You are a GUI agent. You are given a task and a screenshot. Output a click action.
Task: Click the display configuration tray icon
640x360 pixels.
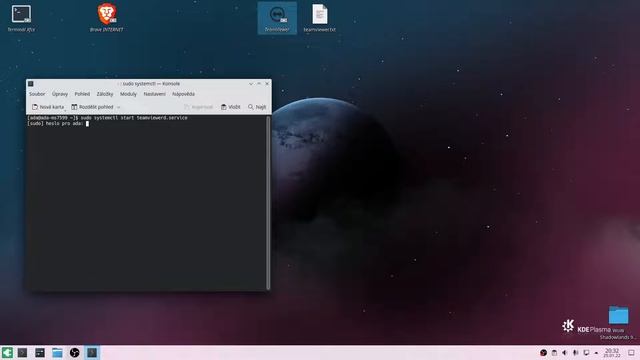coord(586,353)
